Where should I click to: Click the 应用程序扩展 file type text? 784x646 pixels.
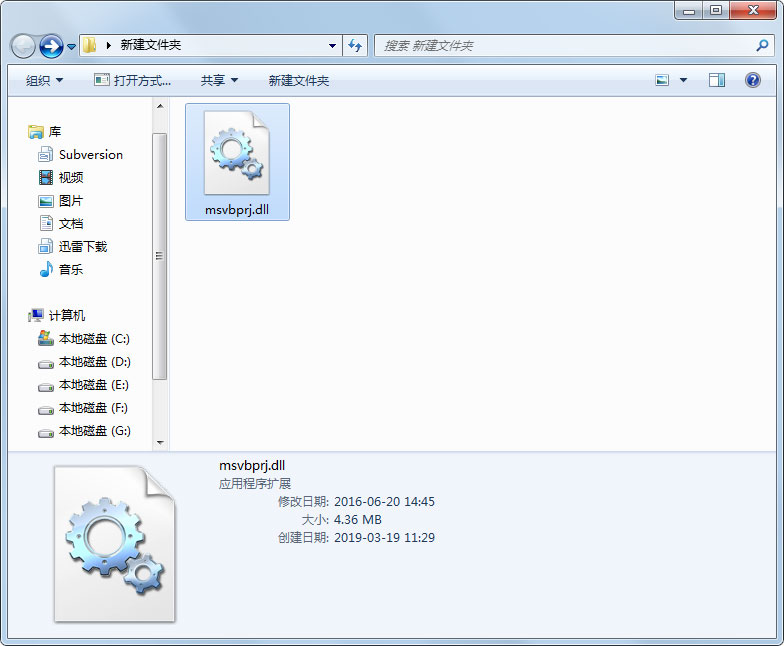[254, 484]
